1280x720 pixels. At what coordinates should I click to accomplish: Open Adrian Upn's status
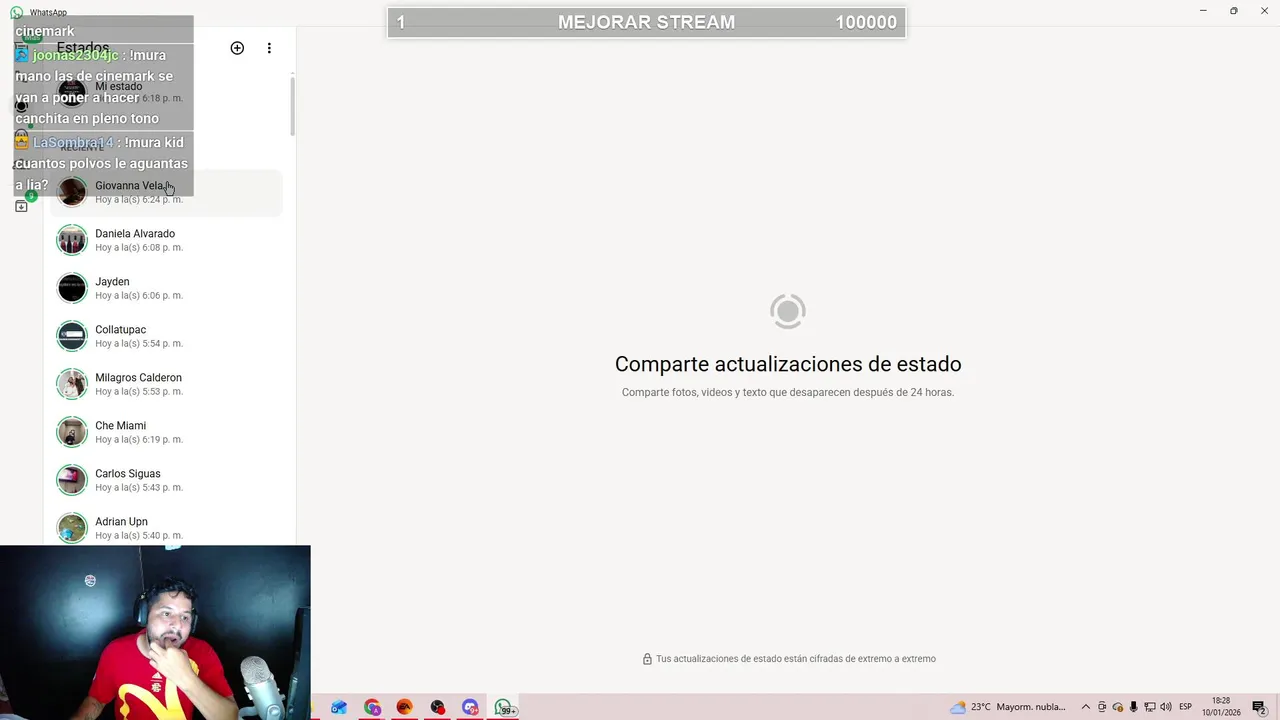pyautogui.click(x=166, y=527)
